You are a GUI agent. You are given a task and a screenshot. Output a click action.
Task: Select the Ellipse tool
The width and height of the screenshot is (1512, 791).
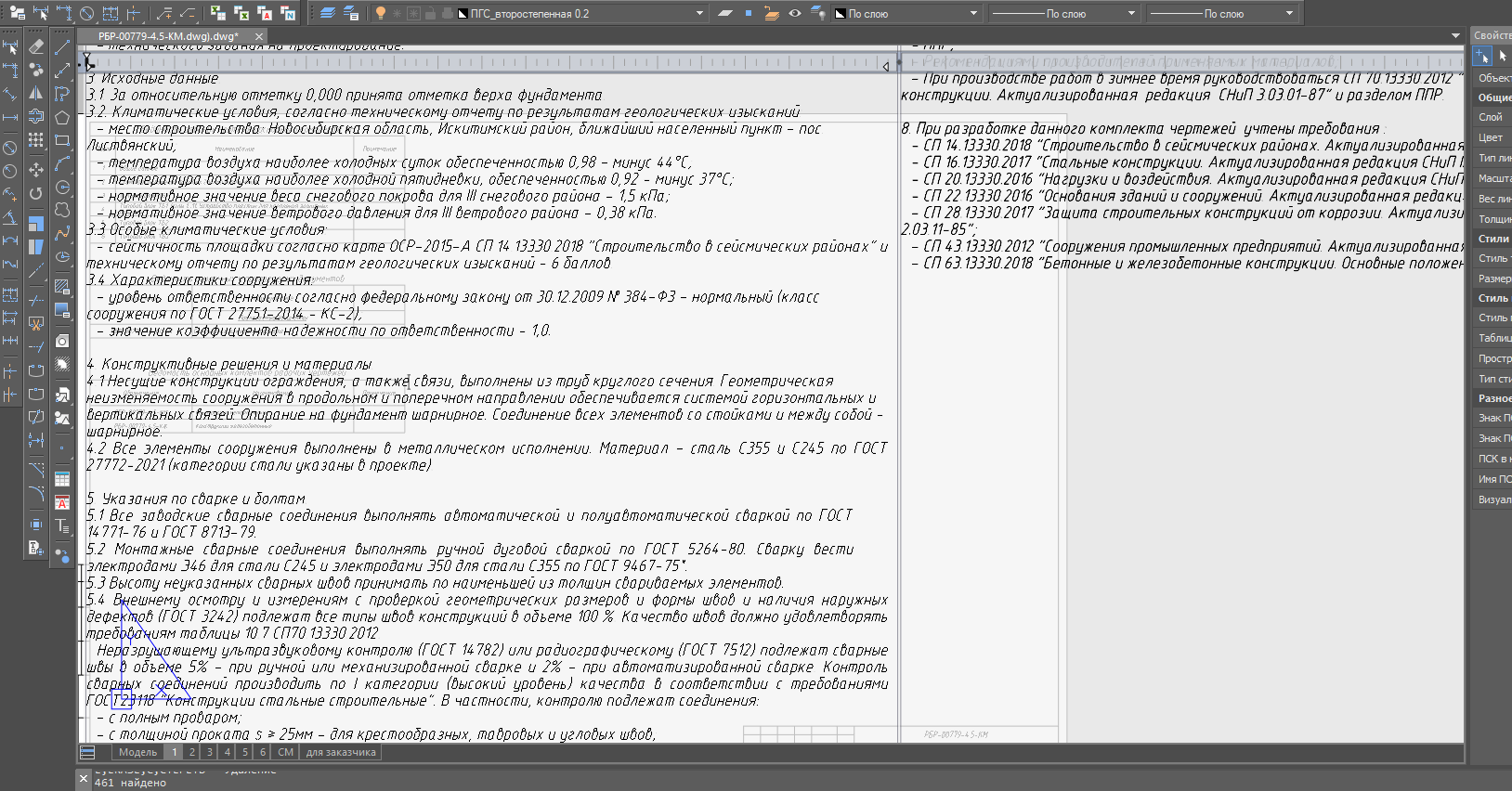pos(62,257)
